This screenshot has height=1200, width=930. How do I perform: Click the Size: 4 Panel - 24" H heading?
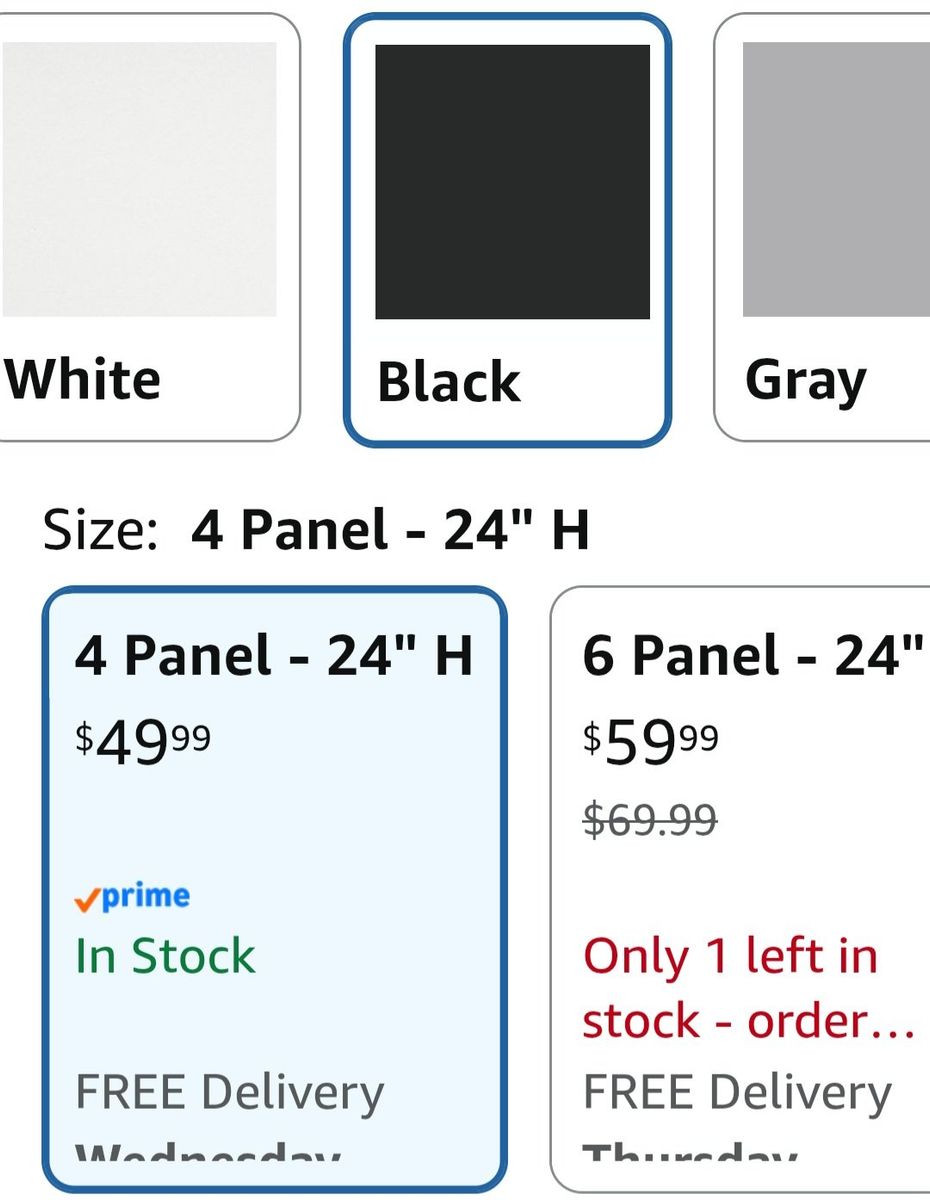pyautogui.click(x=316, y=530)
